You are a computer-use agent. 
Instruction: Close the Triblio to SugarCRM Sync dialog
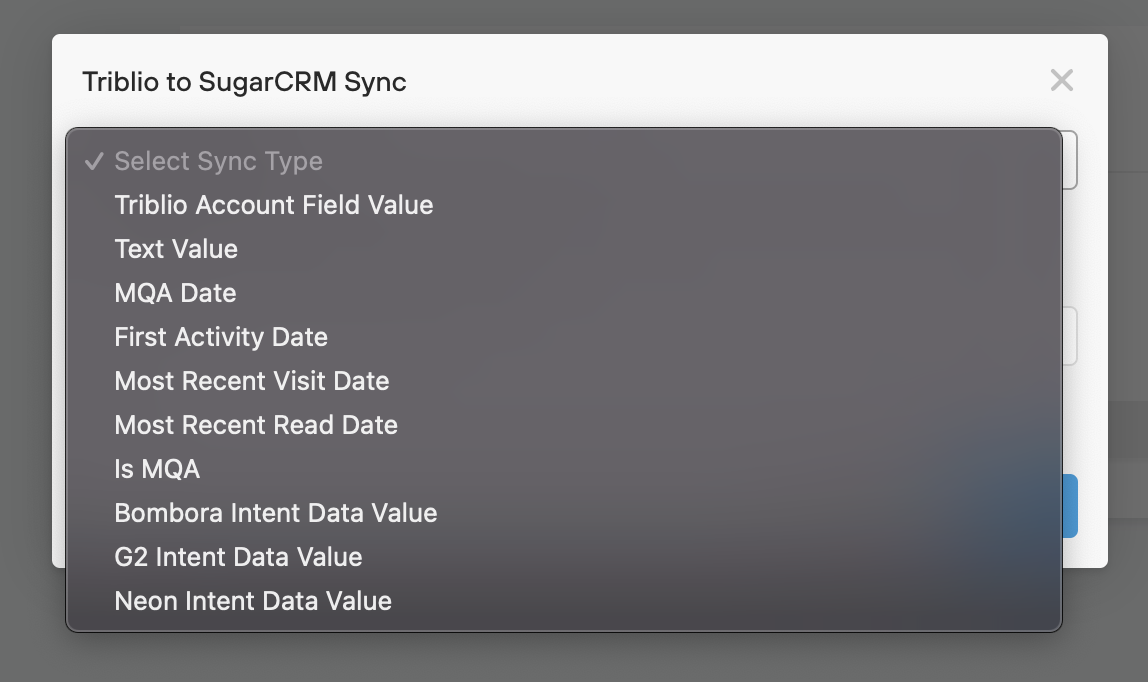pyautogui.click(x=1062, y=80)
